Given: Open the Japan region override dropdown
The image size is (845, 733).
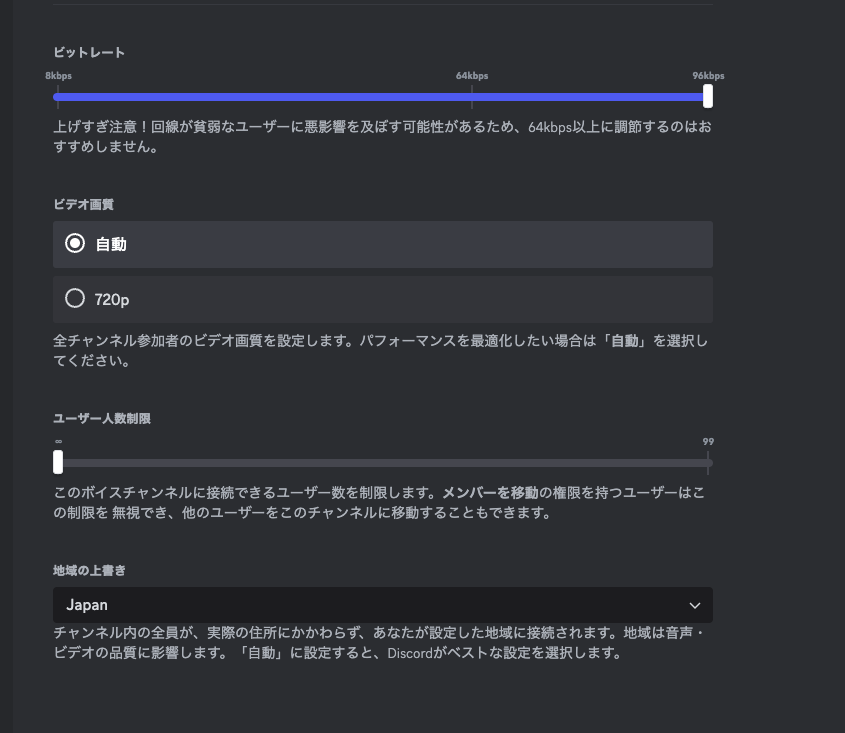Looking at the screenshot, I should click(x=383, y=605).
